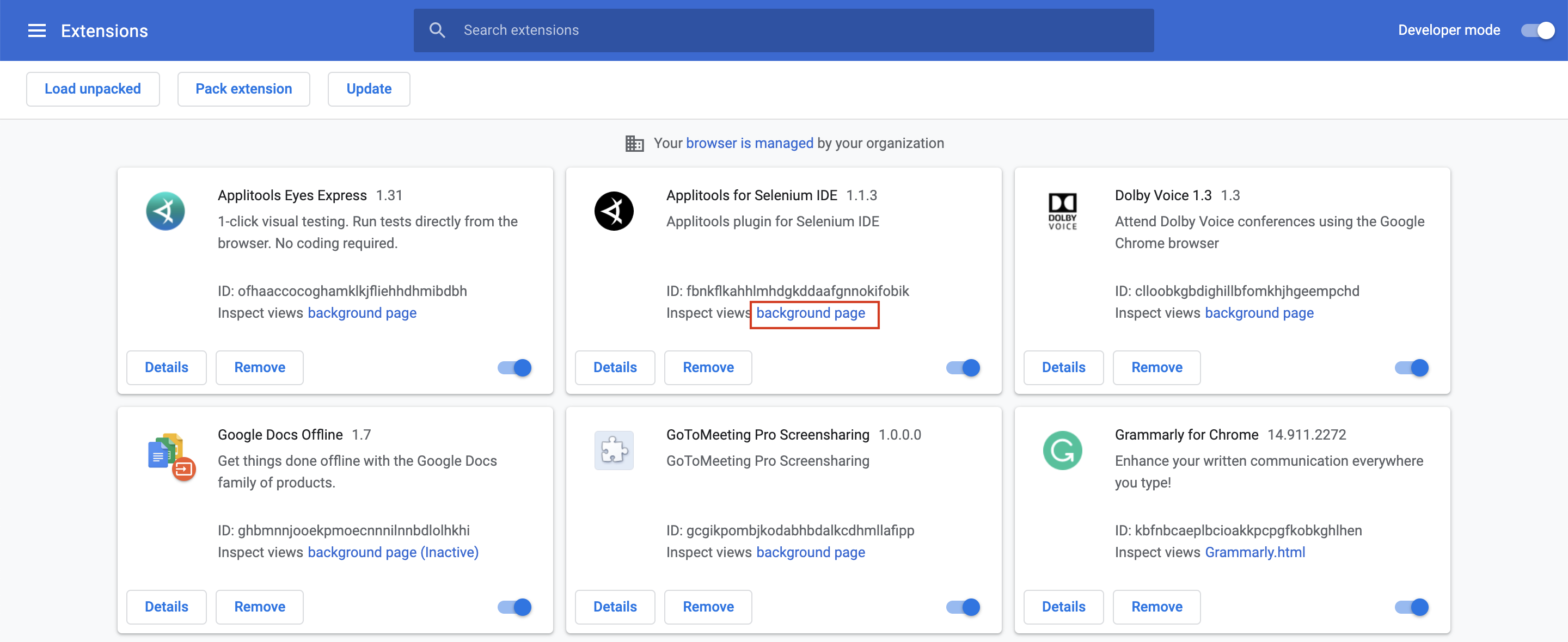Disable GoToMeeting Pro Screensharing extension

(963, 607)
